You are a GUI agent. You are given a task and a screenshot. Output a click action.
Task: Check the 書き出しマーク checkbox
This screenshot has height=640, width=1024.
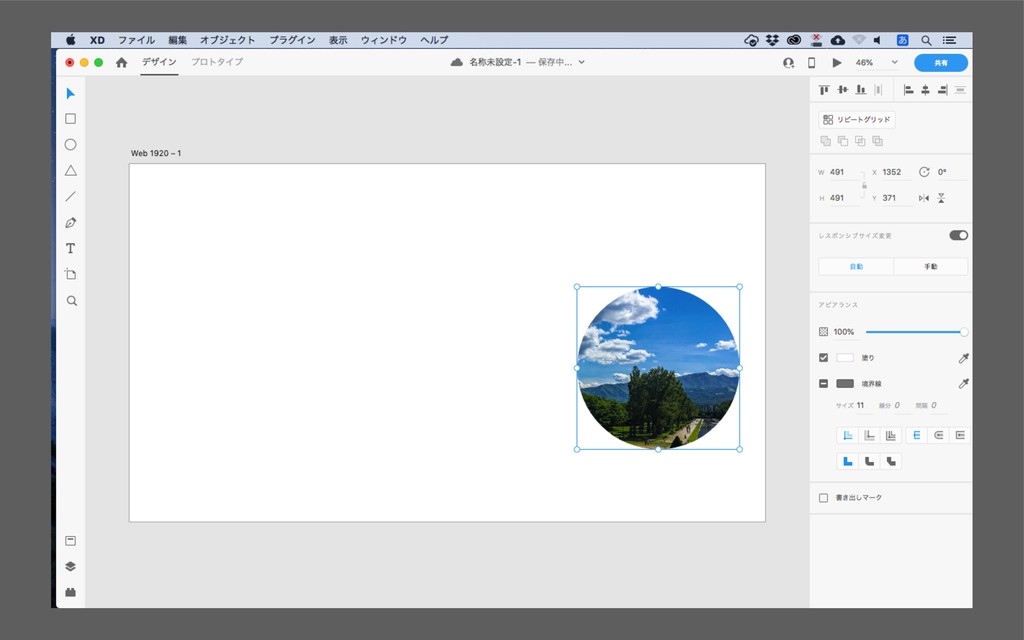click(824, 498)
